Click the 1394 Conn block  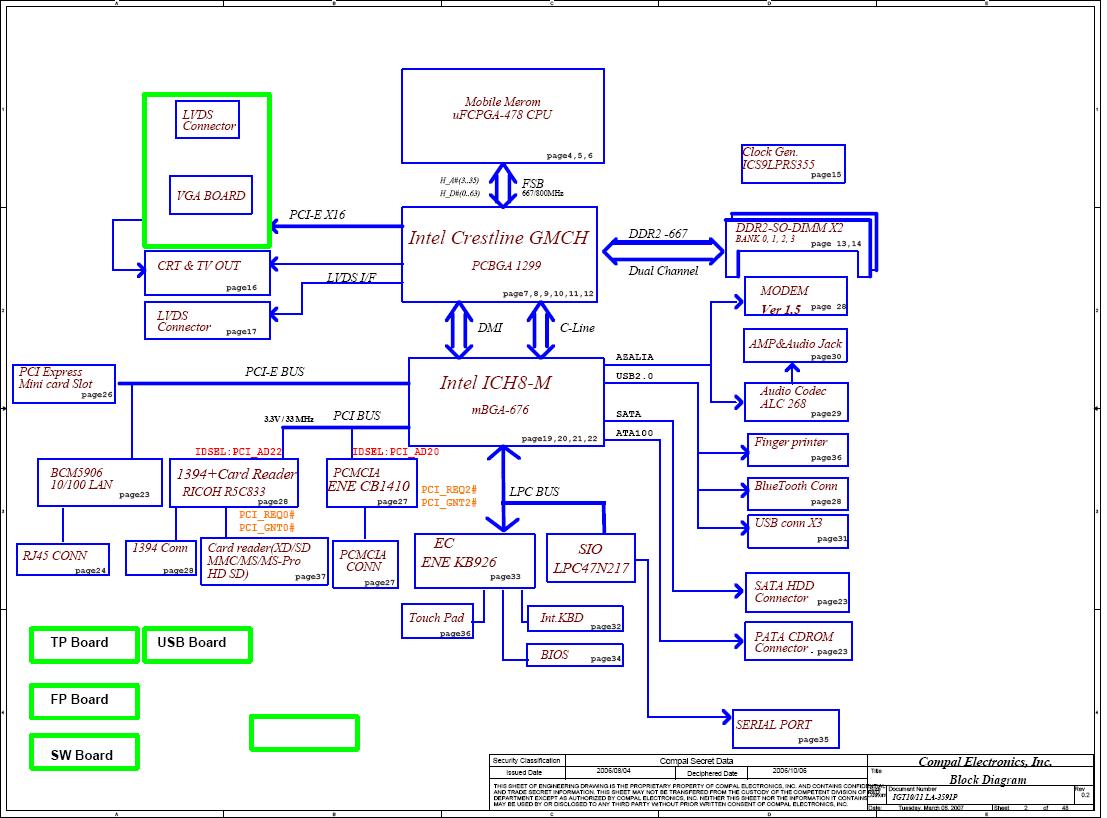(x=161, y=558)
